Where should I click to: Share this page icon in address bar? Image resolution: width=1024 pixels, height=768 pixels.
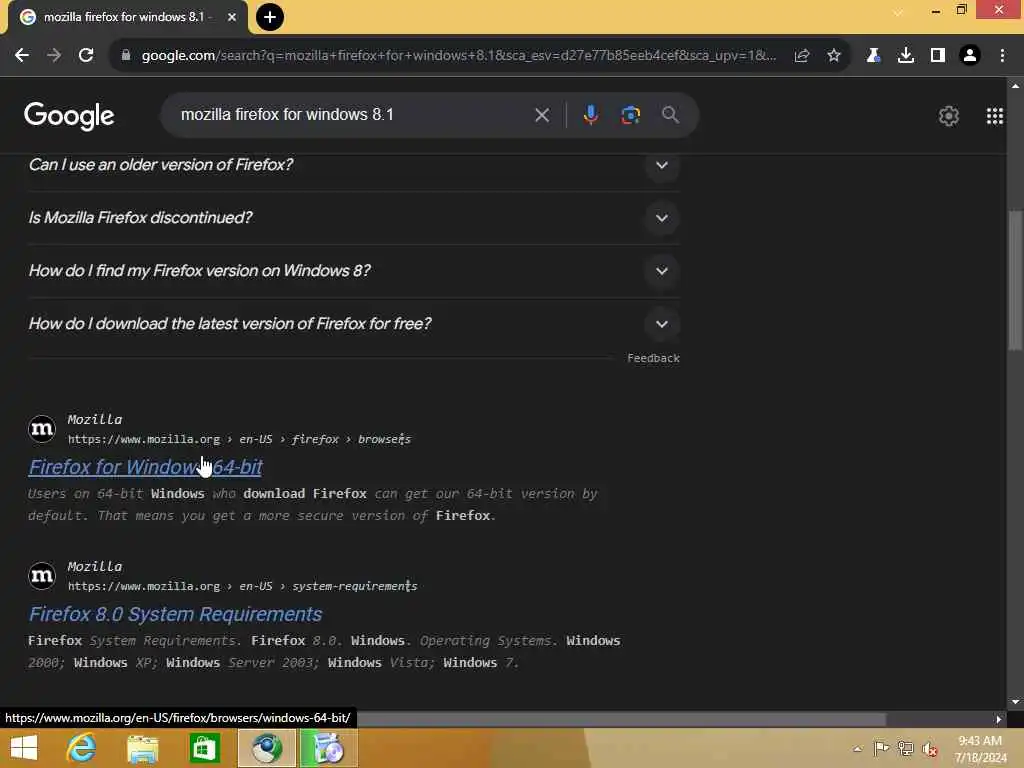tap(802, 56)
